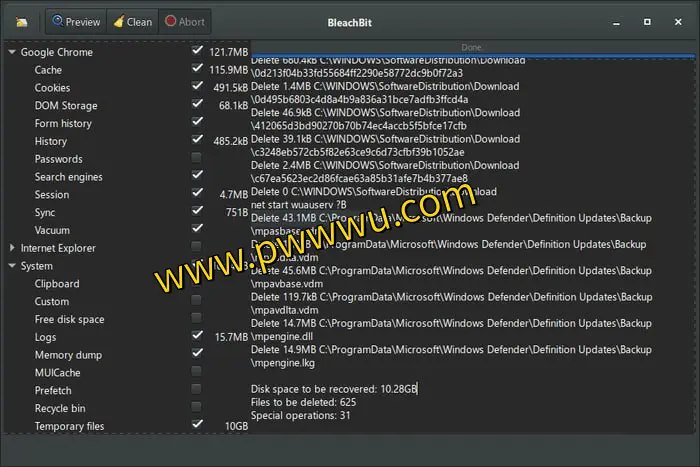This screenshot has height=467, width=700.
Task: Select the Cache row label
Action: (x=48, y=70)
